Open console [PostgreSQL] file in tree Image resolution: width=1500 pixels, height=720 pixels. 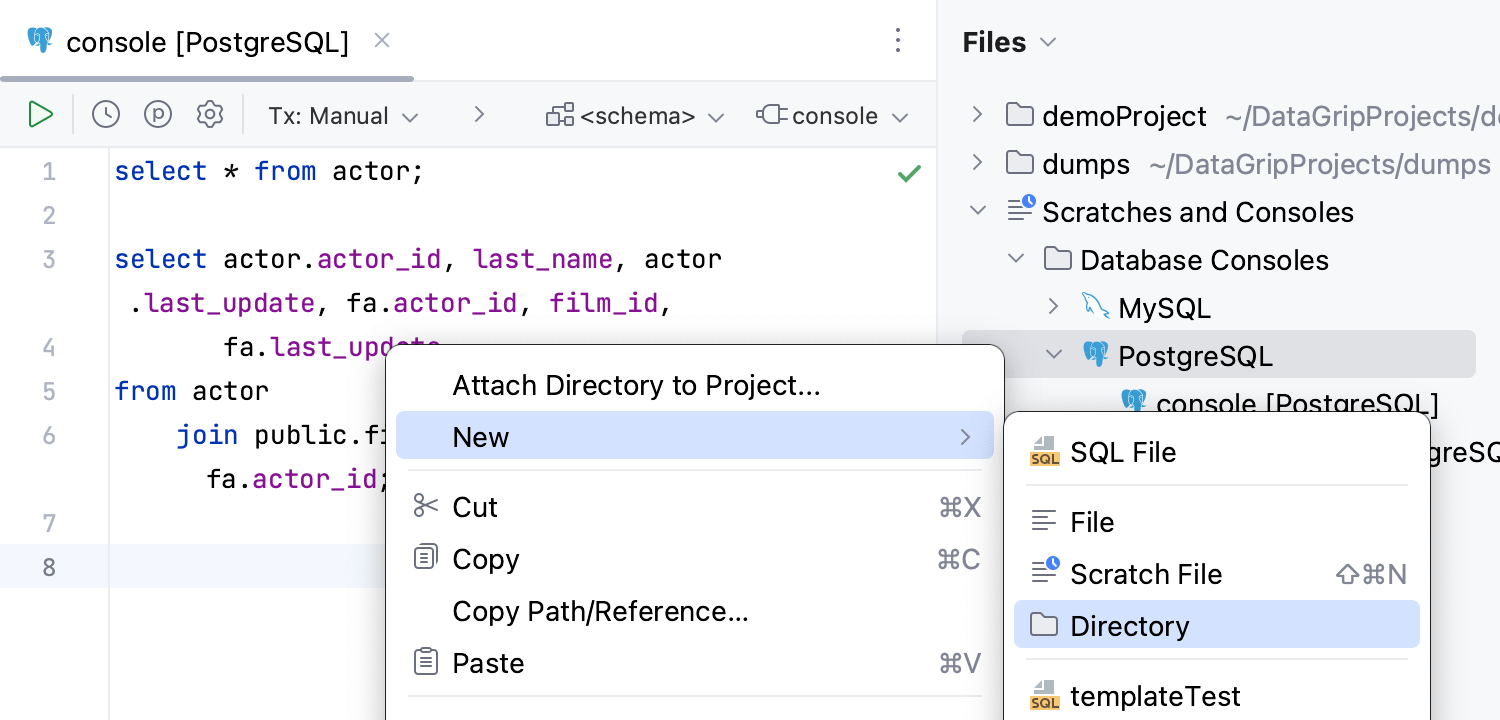tap(1297, 404)
